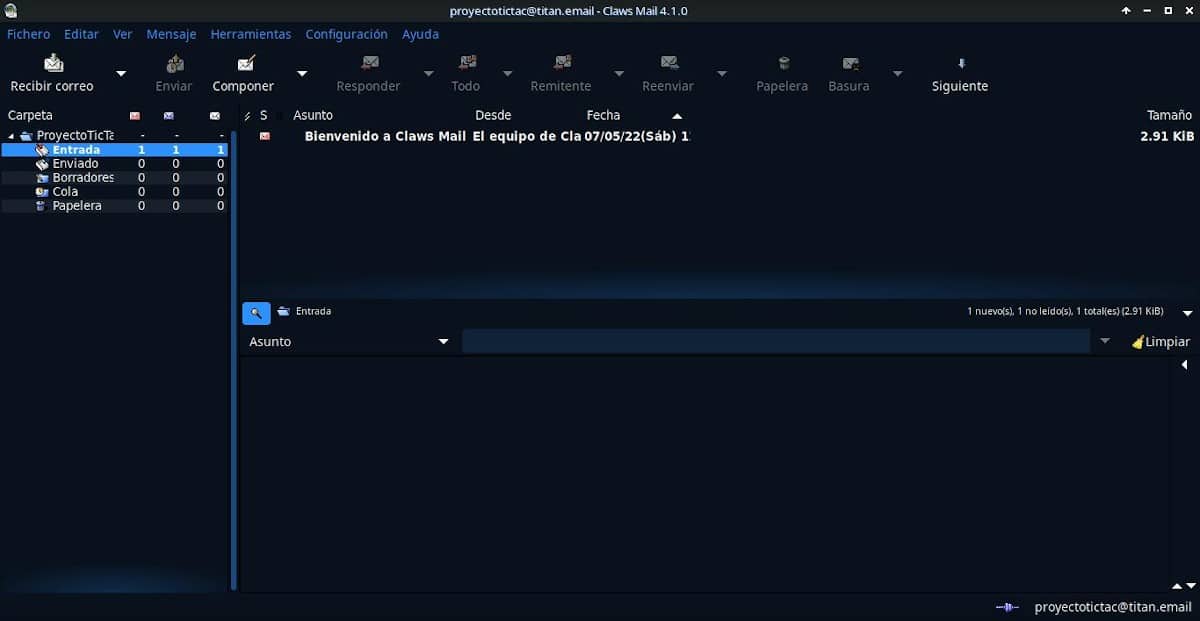Open the Ayuda menu
1200x621 pixels.
point(420,34)
